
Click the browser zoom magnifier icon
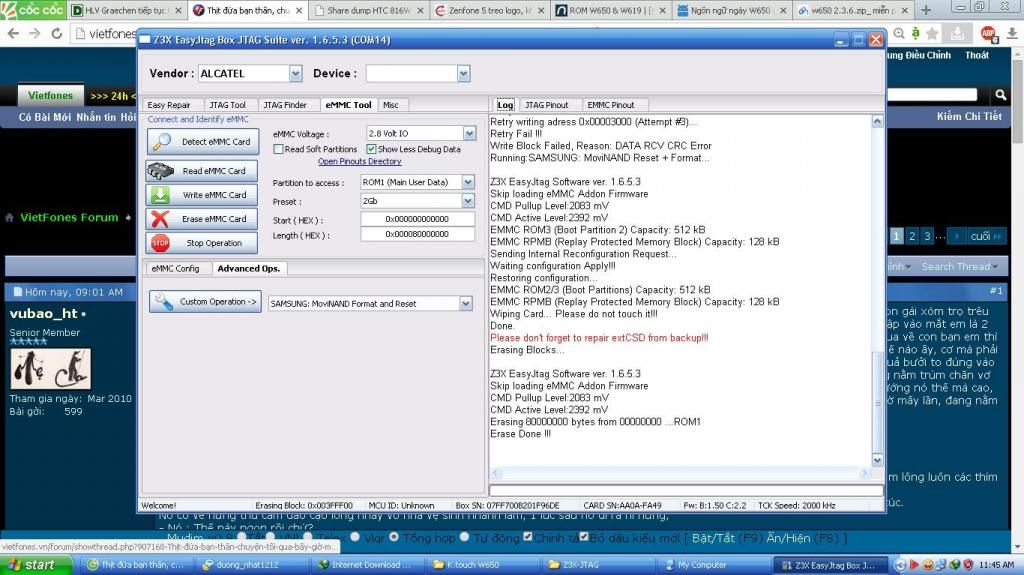pyautogui.click(x=899, y=33)
